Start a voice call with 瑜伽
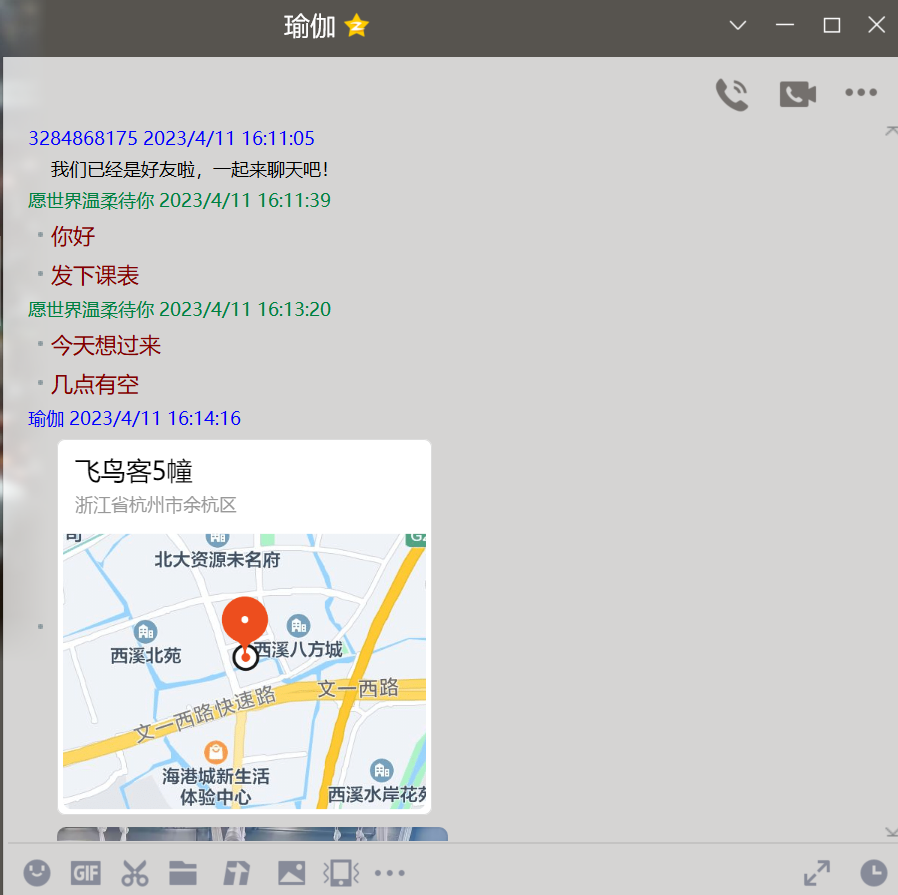The width and height of the screenshot is (898, 895). [x=732, y=94]
